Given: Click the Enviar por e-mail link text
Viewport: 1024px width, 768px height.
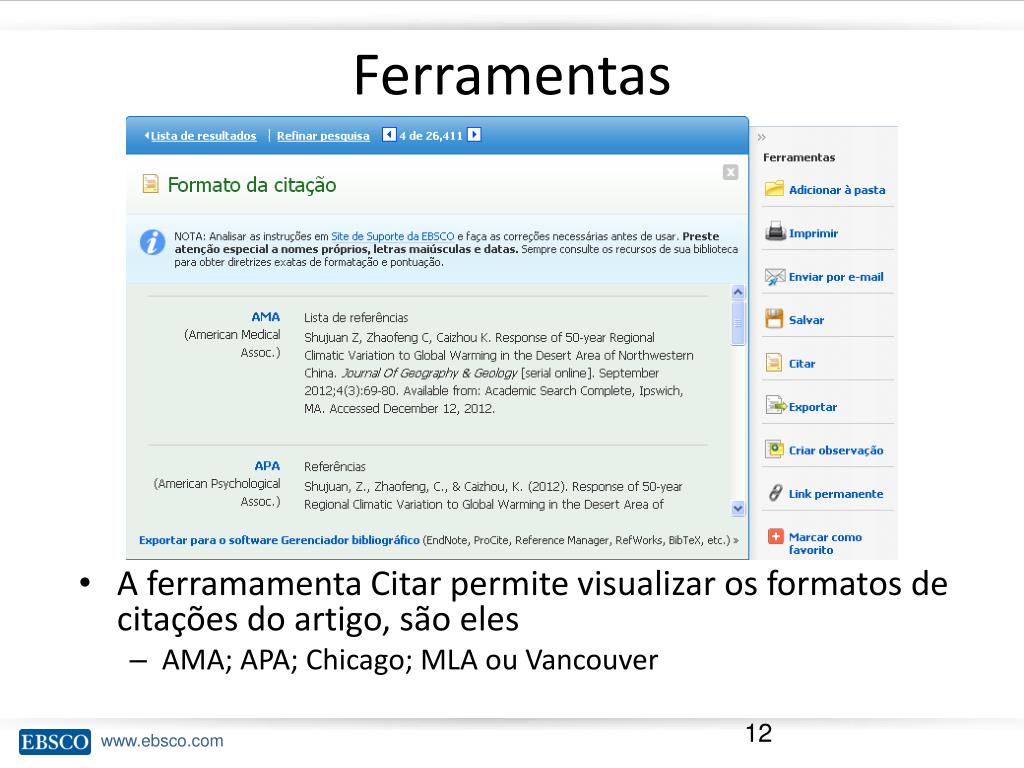Looking at the screenshot, I should 836,277.
